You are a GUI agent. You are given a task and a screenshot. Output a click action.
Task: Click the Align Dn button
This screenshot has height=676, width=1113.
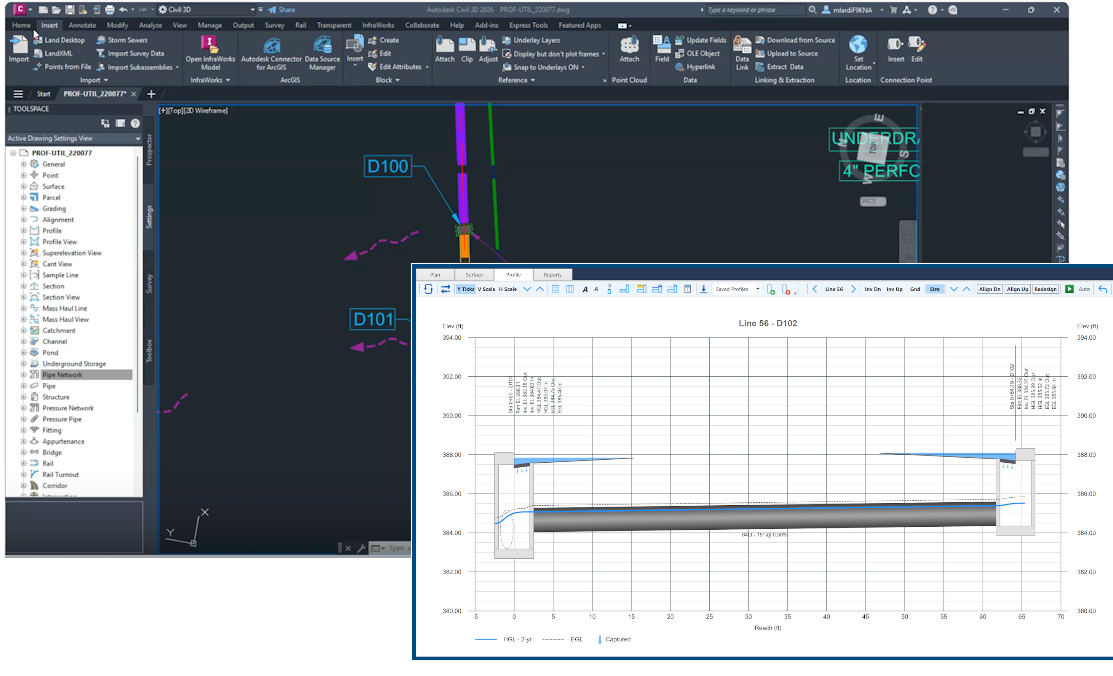[x=989, y=289]
